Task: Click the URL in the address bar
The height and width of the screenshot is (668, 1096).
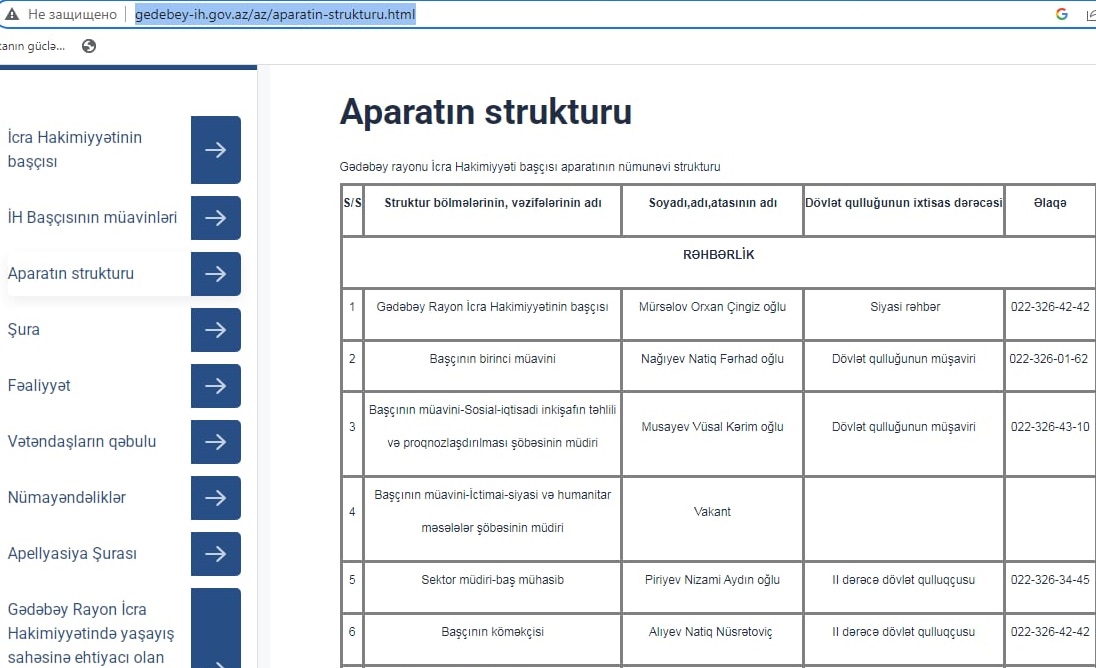Action: pyautogui.click(x=275, y=14)
